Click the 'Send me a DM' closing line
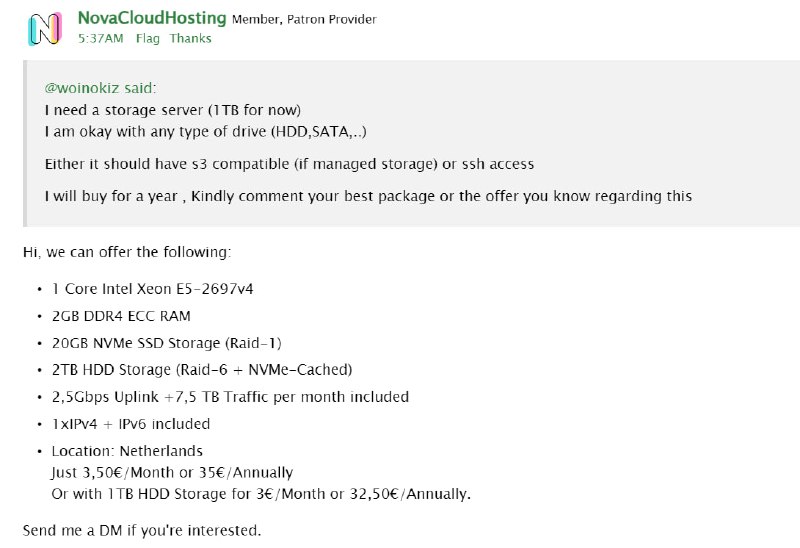The width and height of the screenshot is (800, 548). (x=142, y=531)
